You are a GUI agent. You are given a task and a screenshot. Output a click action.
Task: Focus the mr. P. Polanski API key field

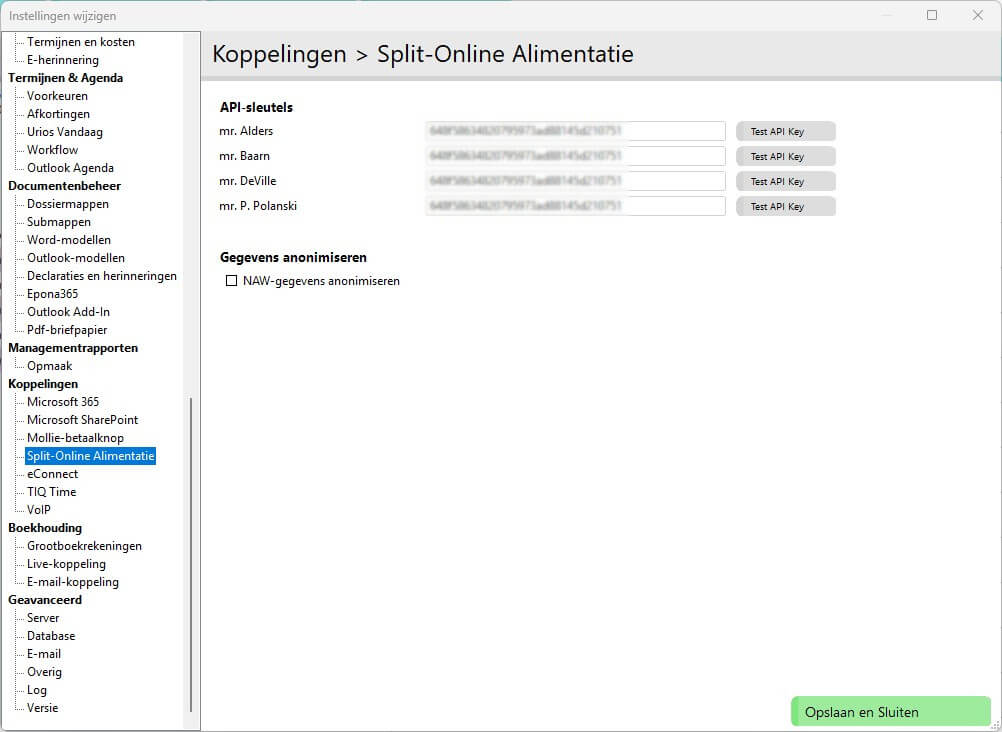tap(575, 206)
